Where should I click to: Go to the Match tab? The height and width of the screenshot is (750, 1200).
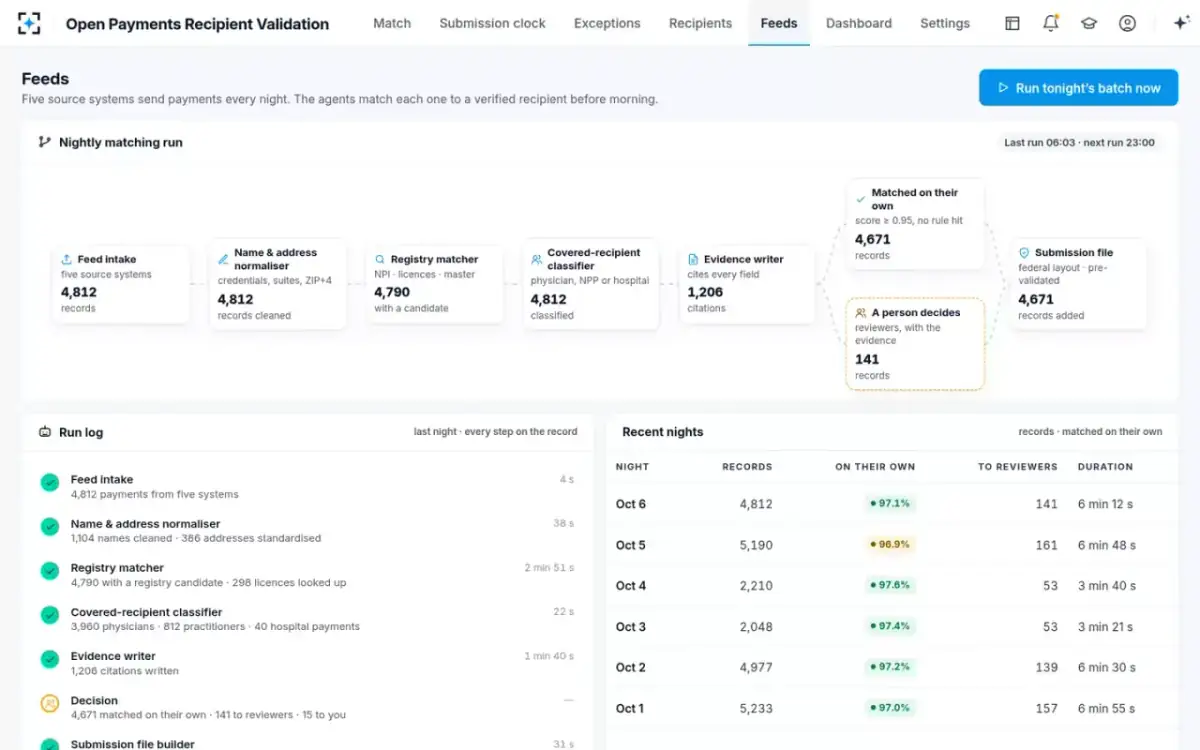point(392,23)
